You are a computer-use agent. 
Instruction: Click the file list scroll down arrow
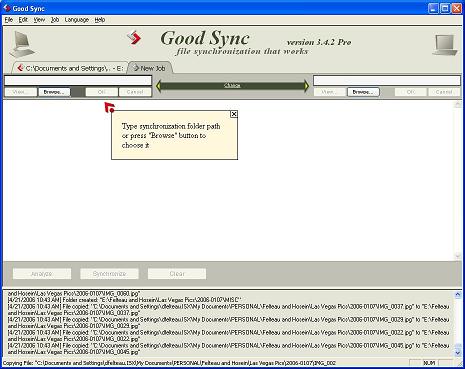[x=458, y=256]
